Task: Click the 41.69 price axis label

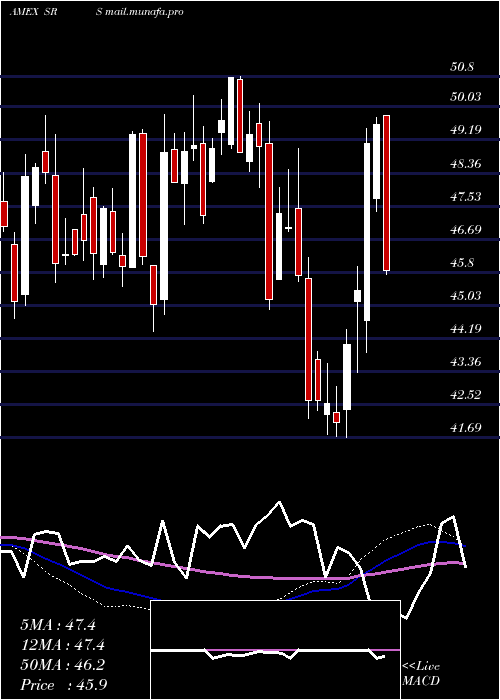Action: (x=466, y=428)
